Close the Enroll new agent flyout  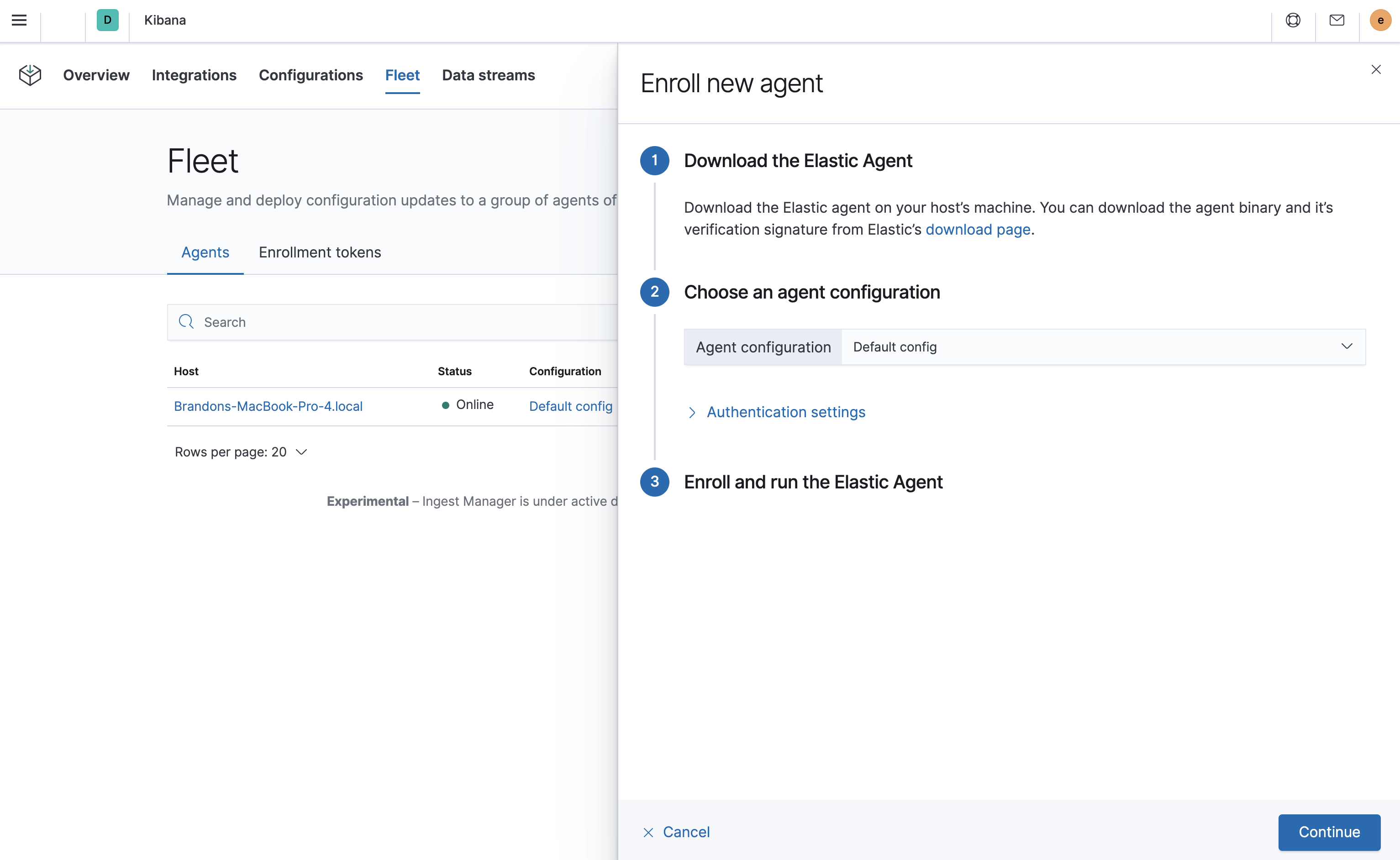pos(1376,69)
